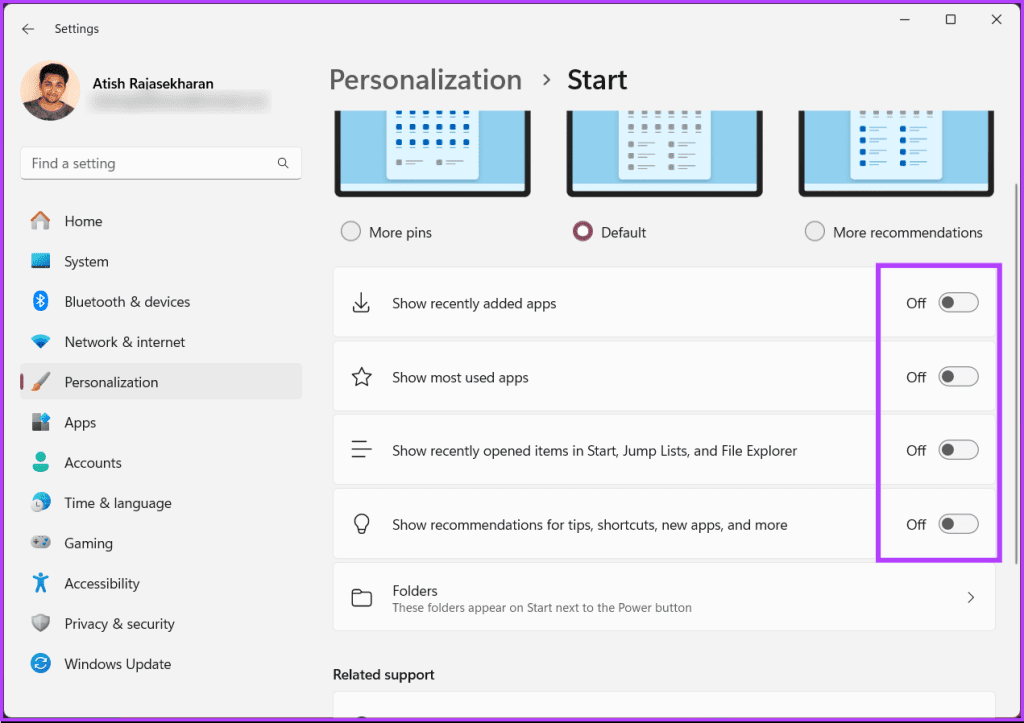Expand the Folders settings chevron

(x=969, y=597)
